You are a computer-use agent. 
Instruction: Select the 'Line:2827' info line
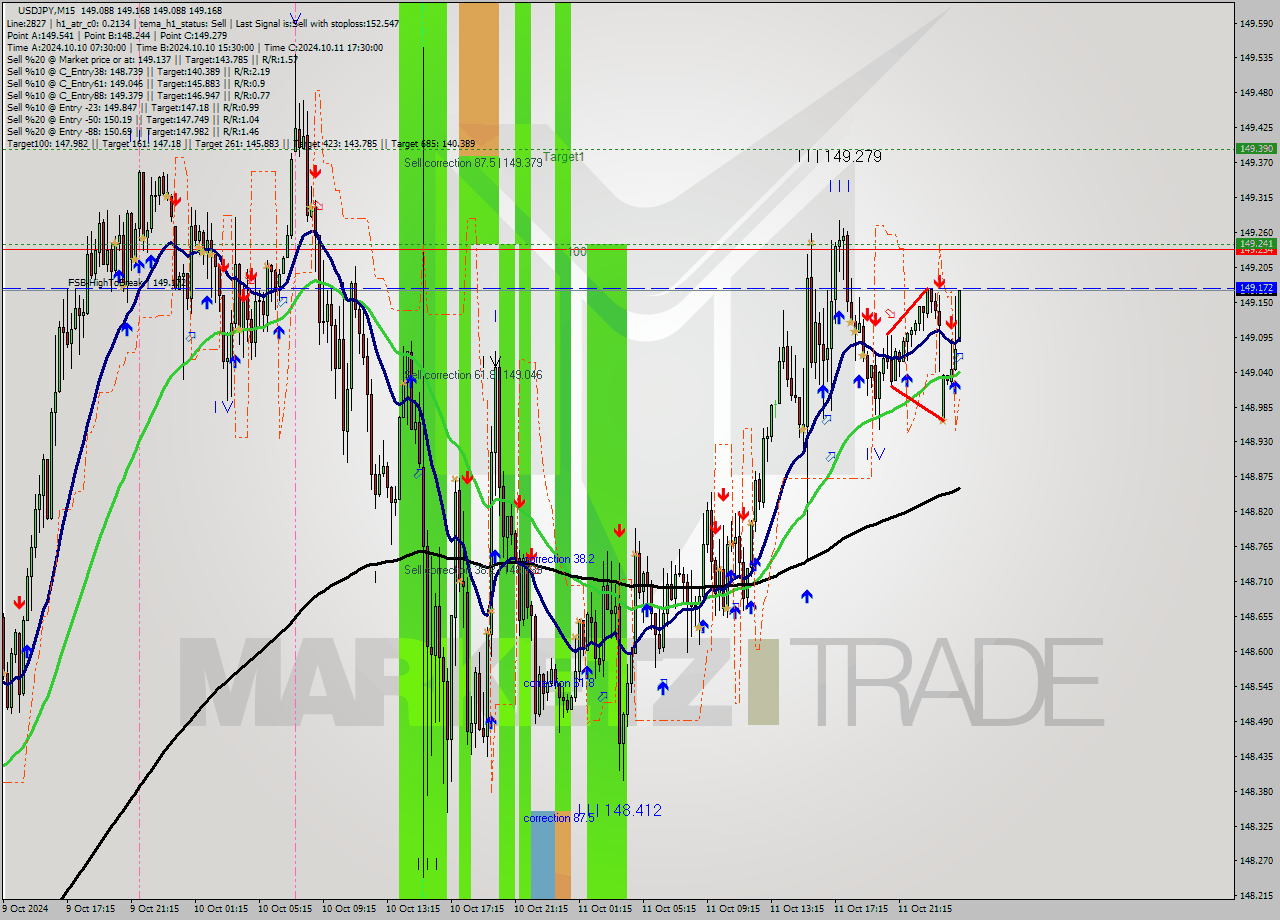click(x=202, y=23)
